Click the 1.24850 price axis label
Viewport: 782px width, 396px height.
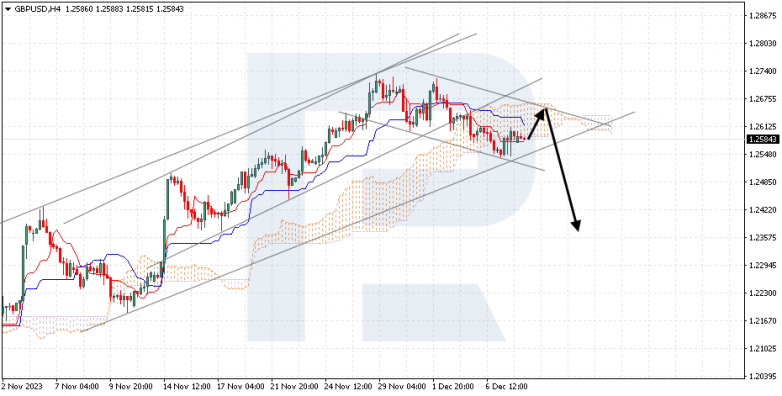click(762, 182)
